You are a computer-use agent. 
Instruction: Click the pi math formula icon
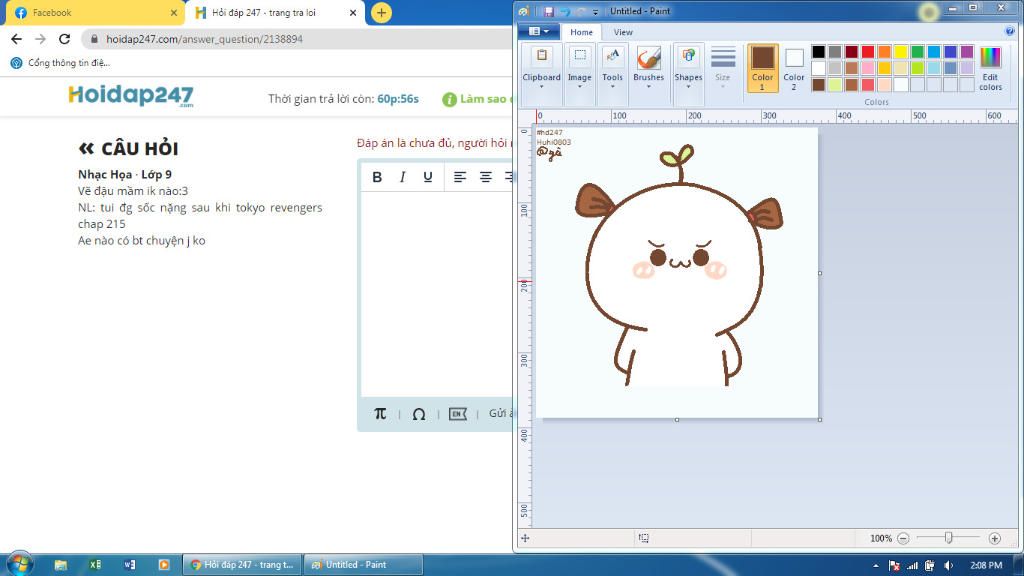tap(380, 414)
